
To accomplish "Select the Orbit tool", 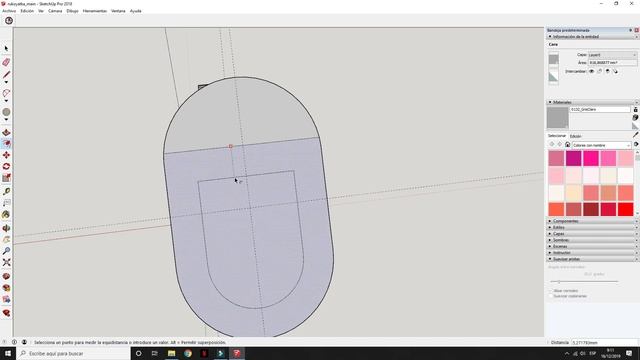I will (6, 228).
